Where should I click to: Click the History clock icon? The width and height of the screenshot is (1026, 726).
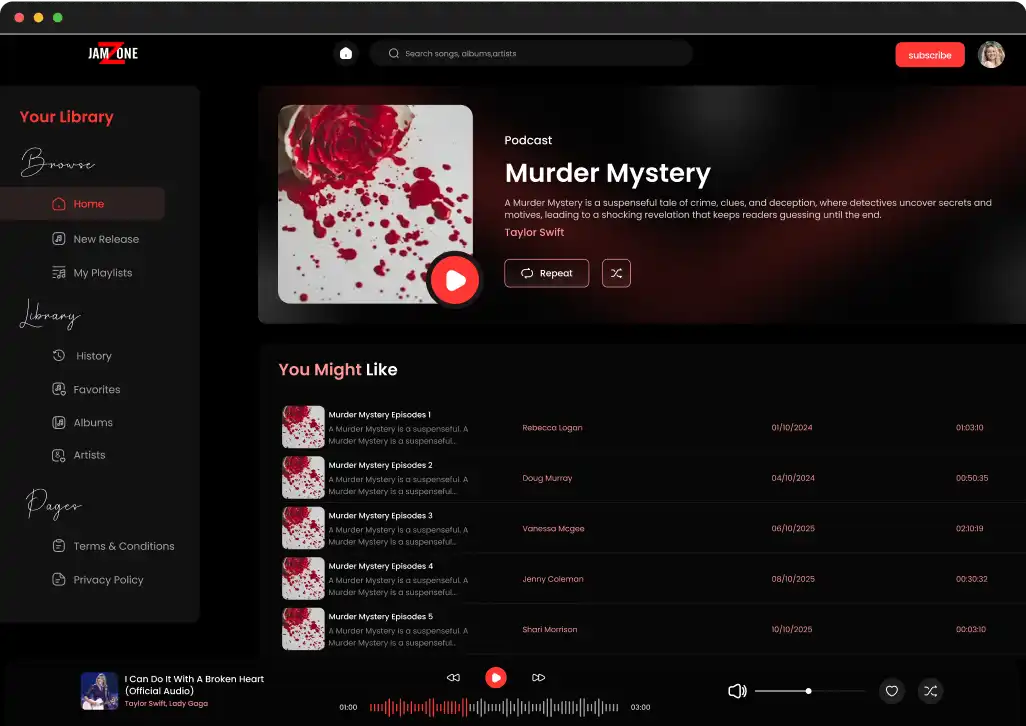(x=59, y=356)
